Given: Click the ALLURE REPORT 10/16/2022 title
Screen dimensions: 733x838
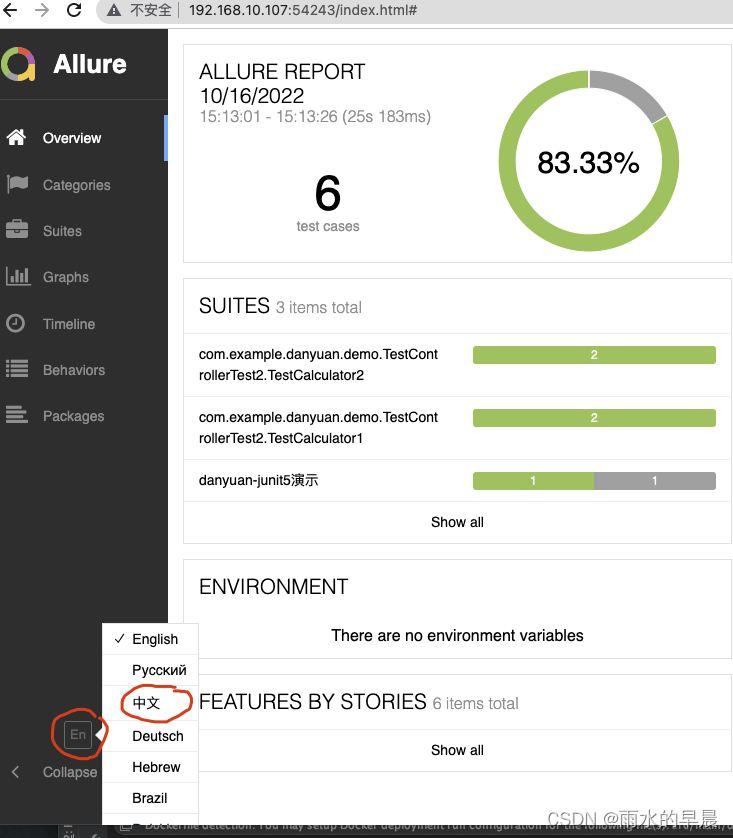Looking at the screenshot, I should (x=282, y=83).
